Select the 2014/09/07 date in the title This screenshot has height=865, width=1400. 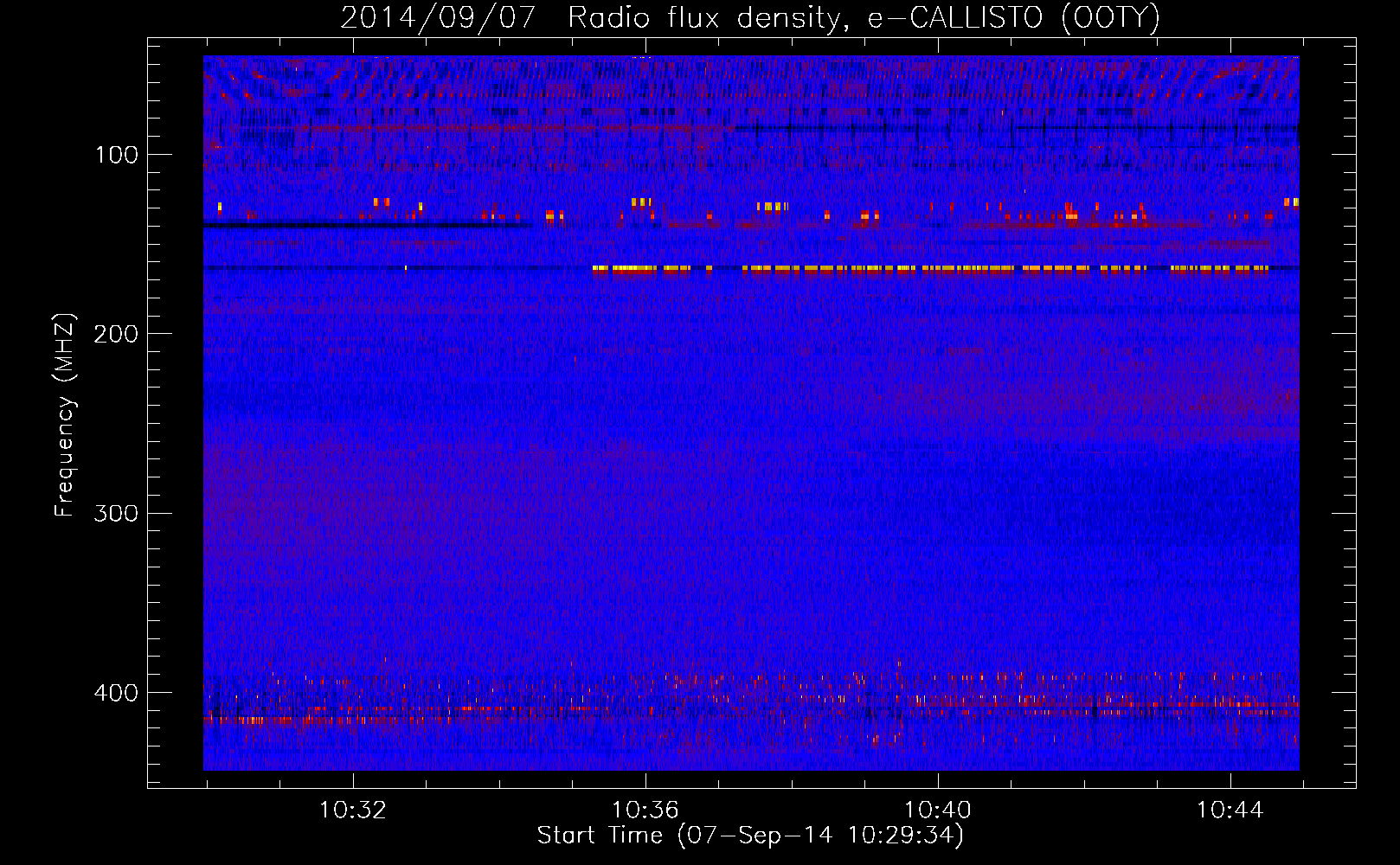438,18
